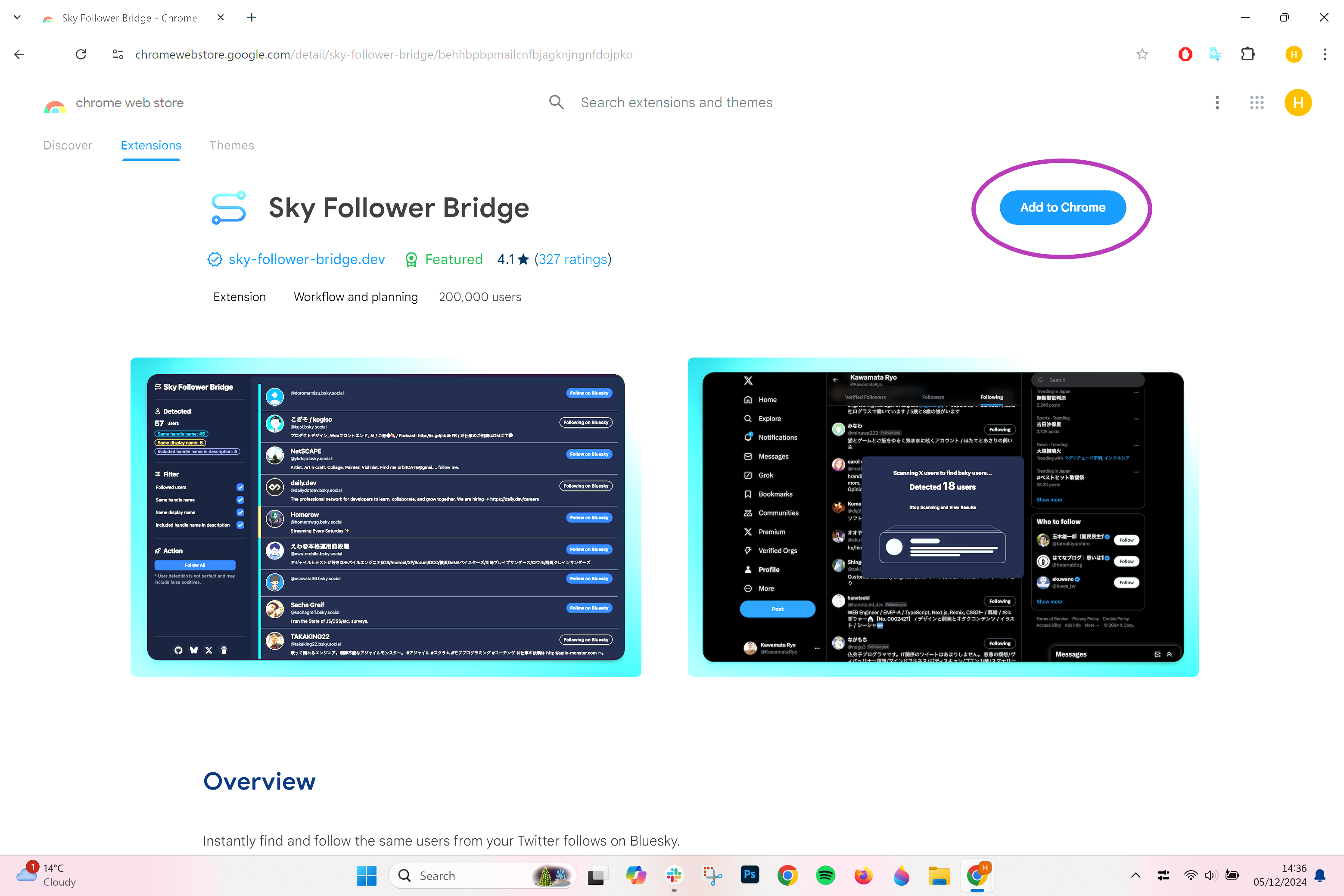Click the Add to Chrome button

coord(1062,208)
